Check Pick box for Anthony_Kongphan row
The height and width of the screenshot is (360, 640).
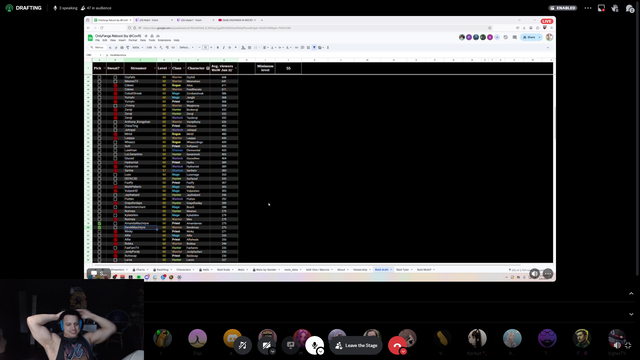(x=99, y=122)
